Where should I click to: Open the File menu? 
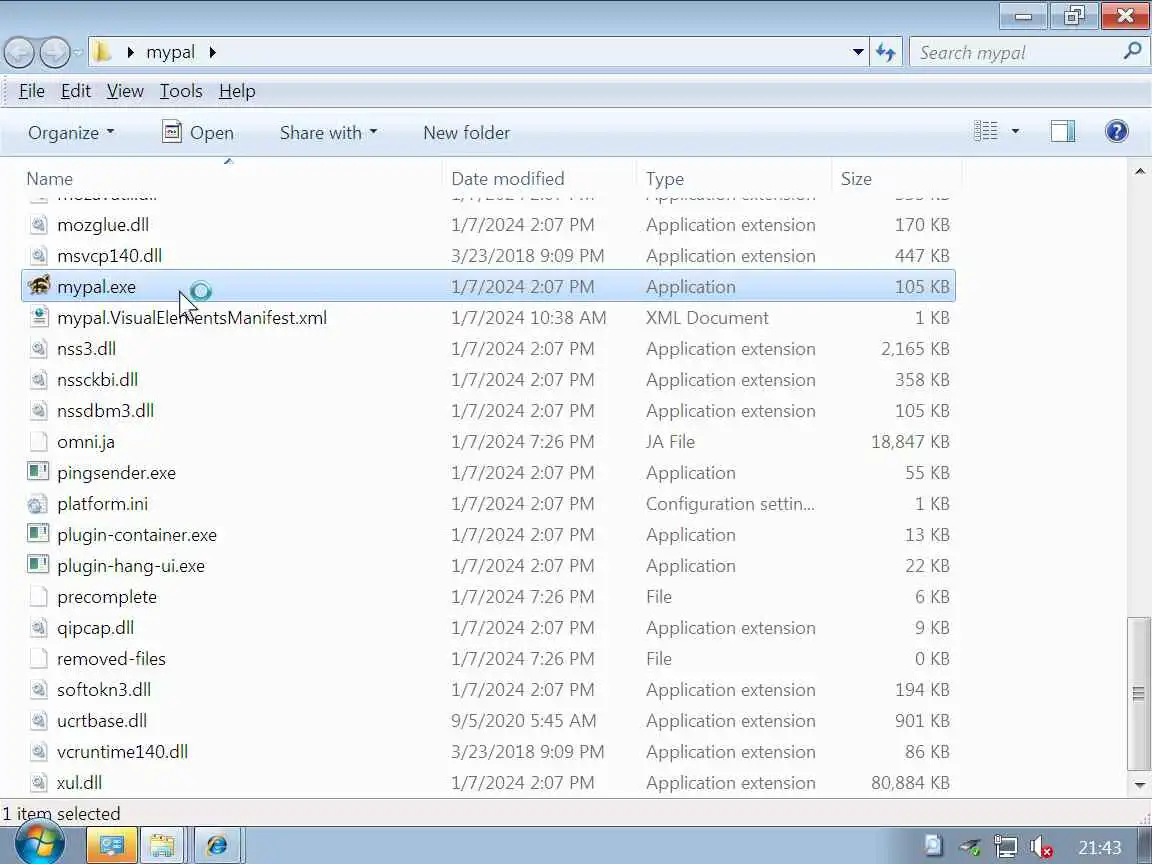coord(32,91)
